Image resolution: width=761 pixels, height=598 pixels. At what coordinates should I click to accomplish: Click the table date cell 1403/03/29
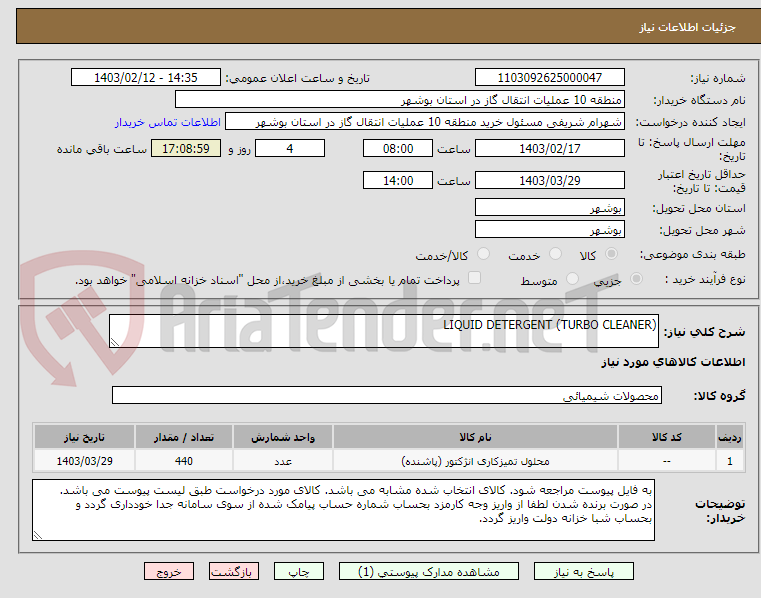coord(84,461)
